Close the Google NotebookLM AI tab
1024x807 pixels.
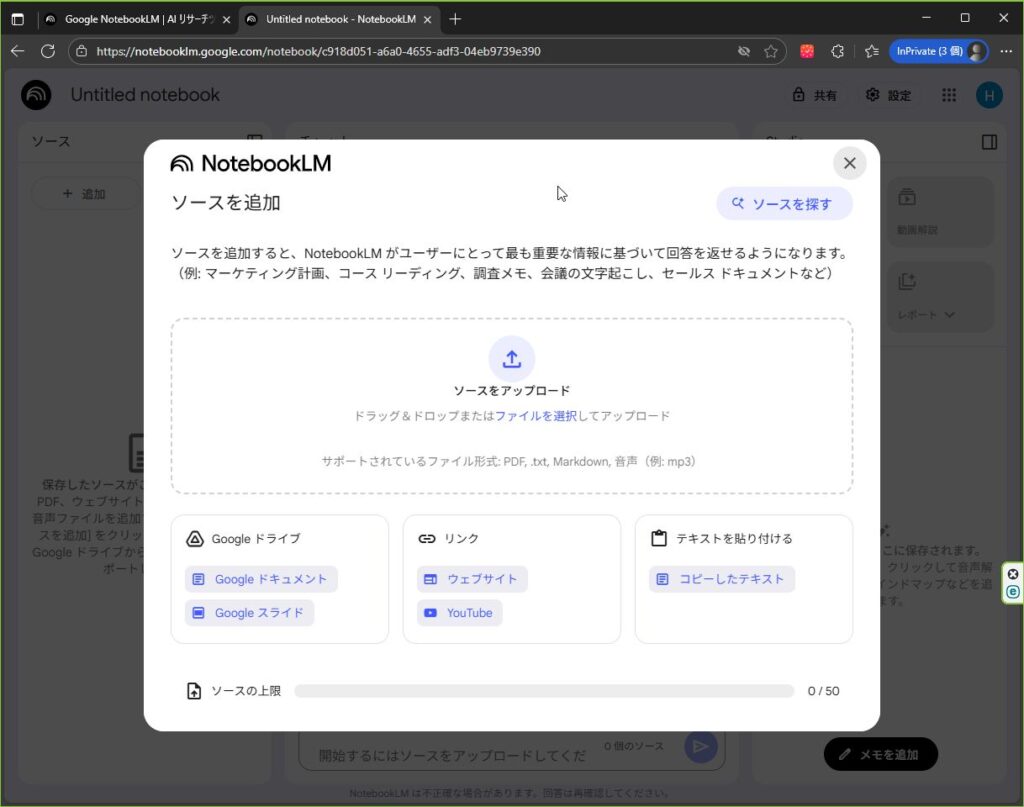227,20
